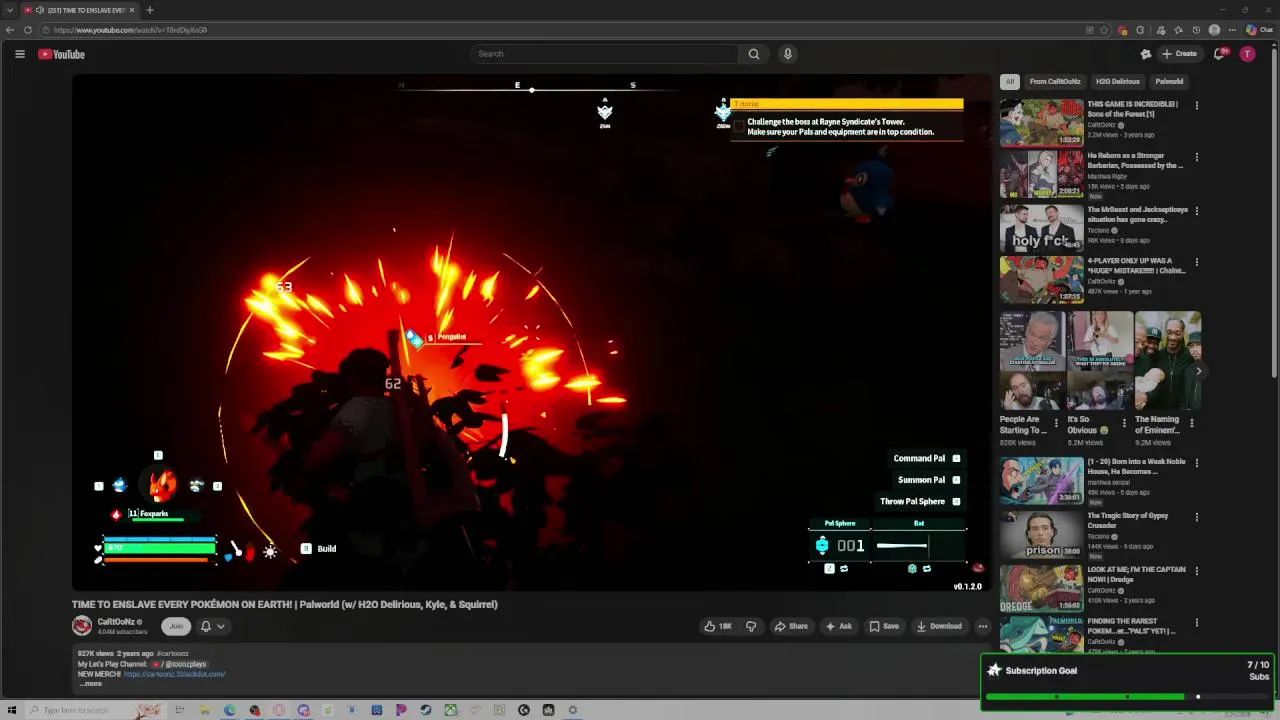
Task: Dislike the video with the thumbs-down
Action: click(x=751, y=626)
